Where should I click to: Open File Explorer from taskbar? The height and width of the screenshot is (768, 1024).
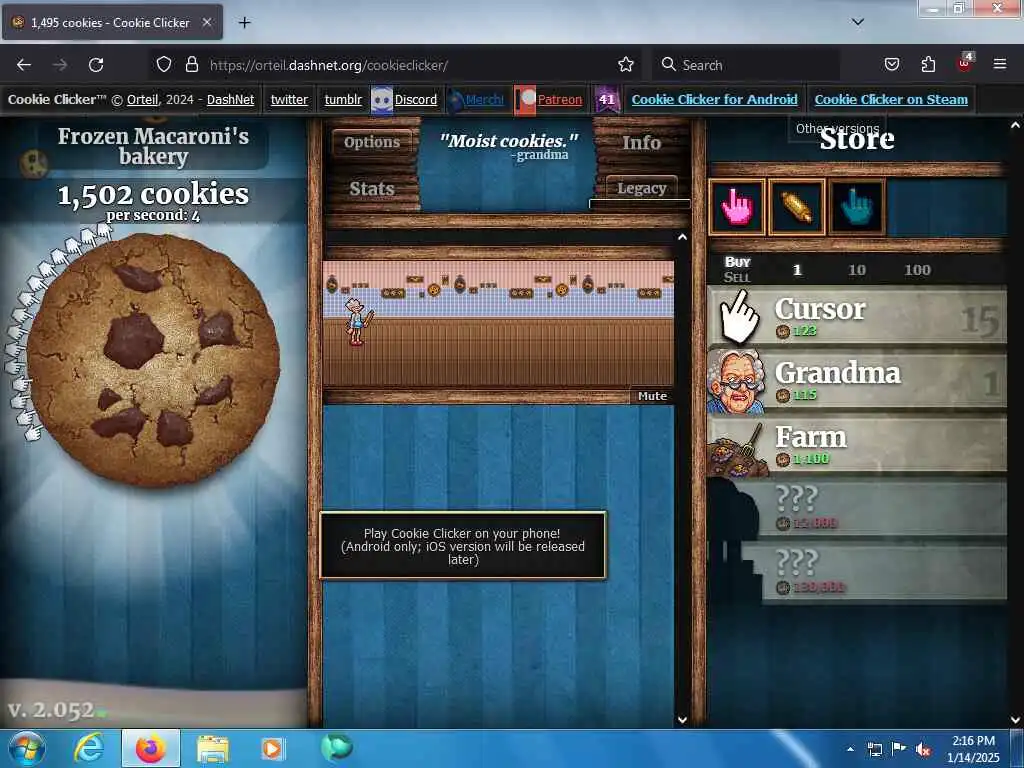(212, 748)
